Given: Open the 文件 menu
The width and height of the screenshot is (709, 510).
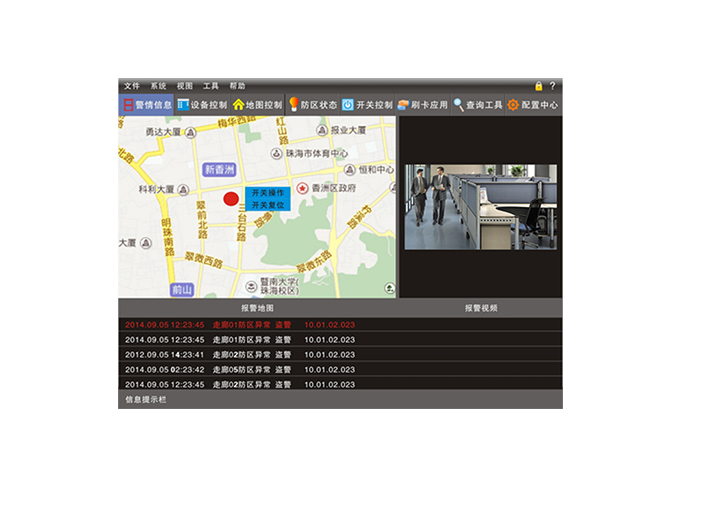Looking at the screenshot, I should pos(132,86).
